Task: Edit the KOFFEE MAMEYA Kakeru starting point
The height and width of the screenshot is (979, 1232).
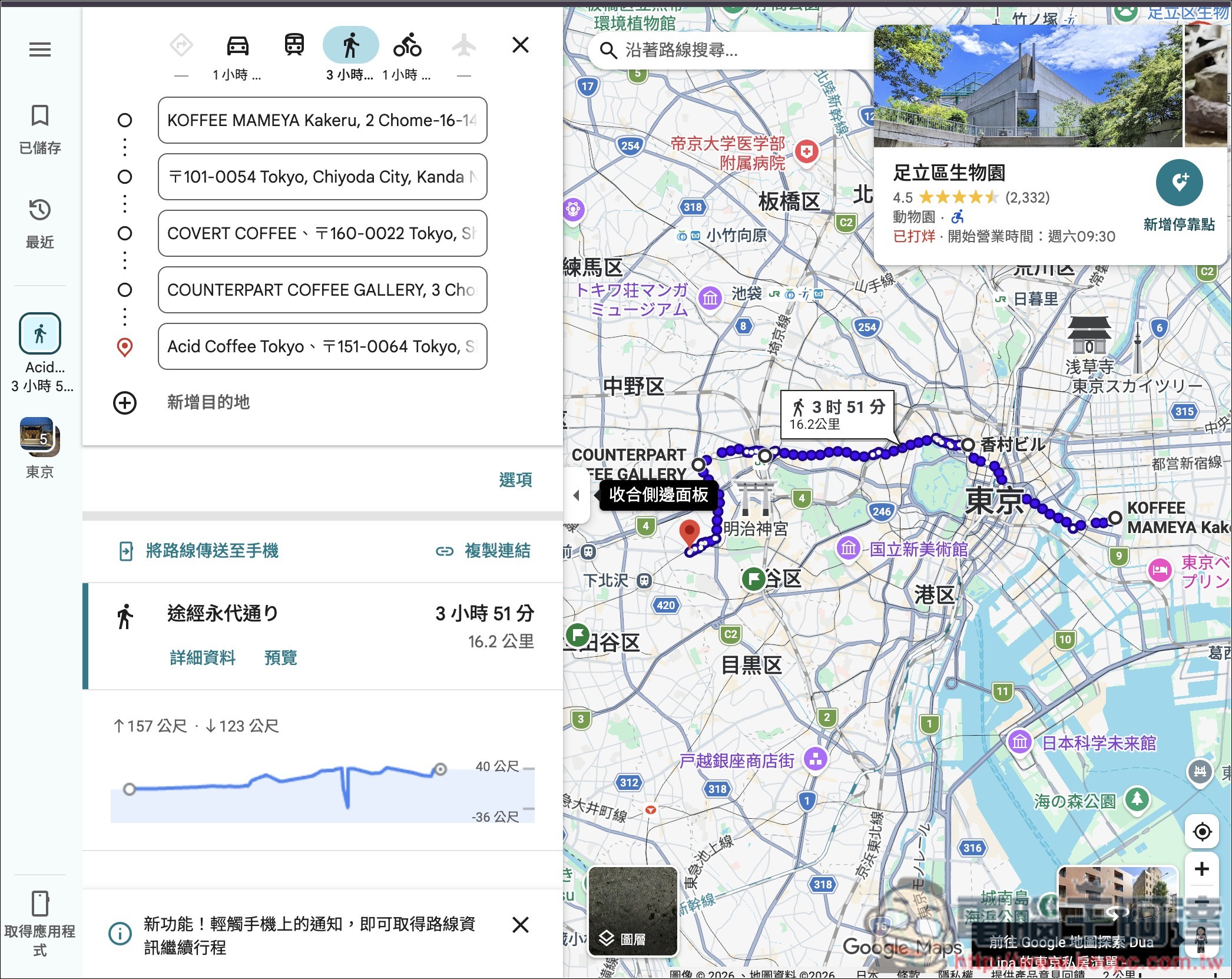Action: (323, 120)
